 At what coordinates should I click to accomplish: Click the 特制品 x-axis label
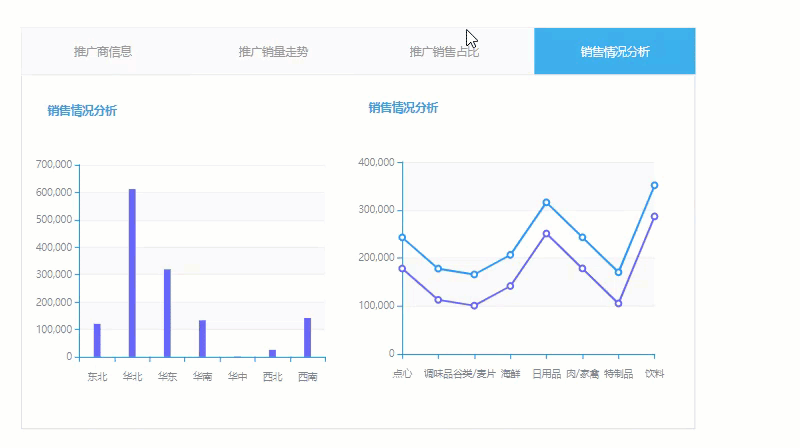tap(618, 374)
